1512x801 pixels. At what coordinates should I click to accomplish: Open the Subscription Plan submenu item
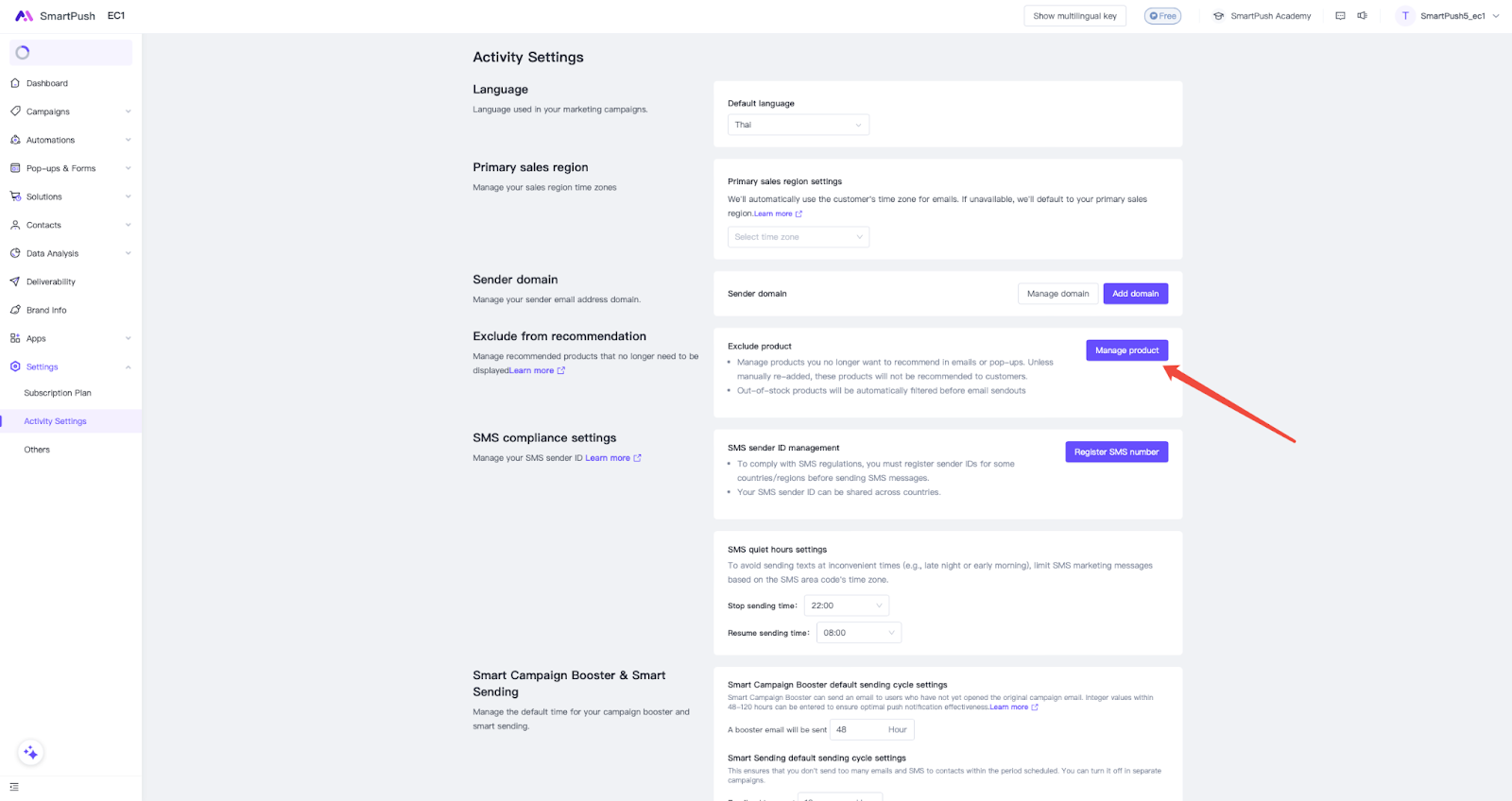(58, 393)
